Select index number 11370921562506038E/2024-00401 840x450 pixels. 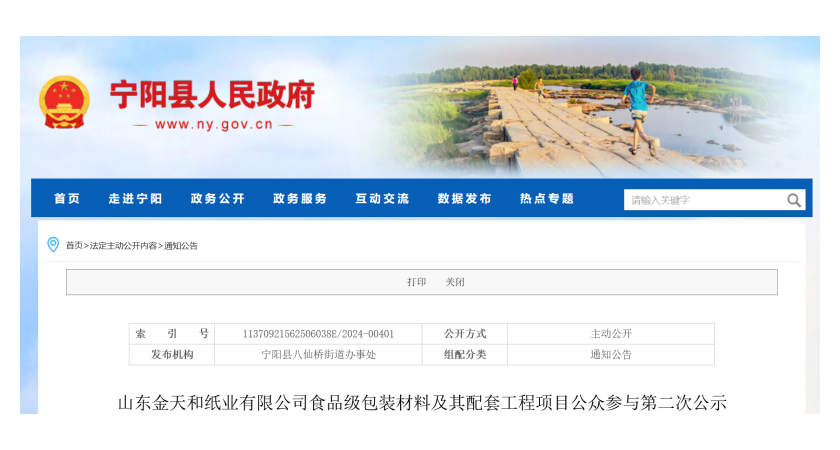click(x=318, y=334)
